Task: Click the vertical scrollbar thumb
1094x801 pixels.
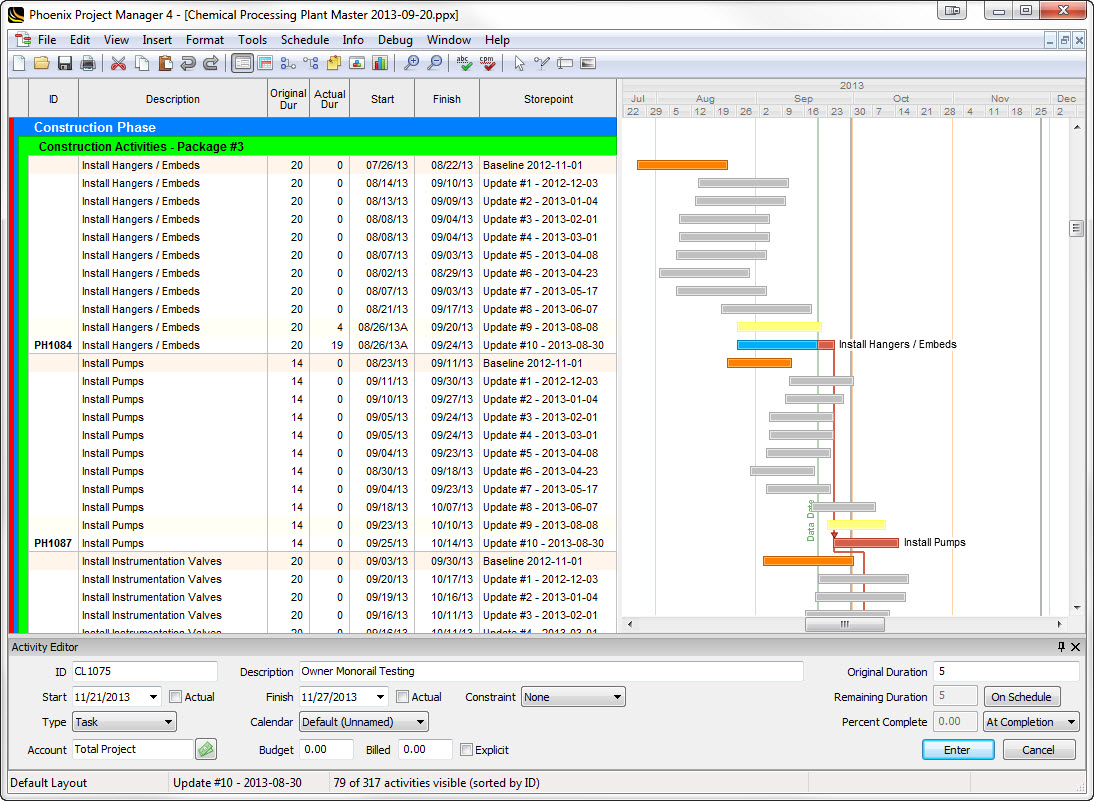Action: click(x=1077, y=228)
